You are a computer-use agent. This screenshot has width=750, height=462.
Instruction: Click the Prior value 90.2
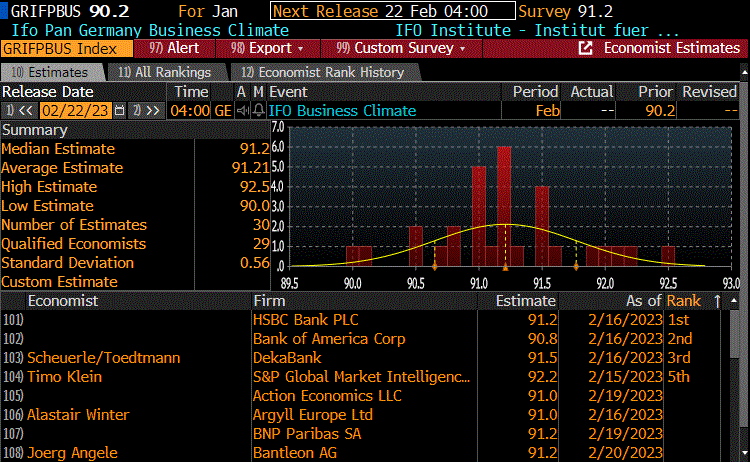(660, 111)
